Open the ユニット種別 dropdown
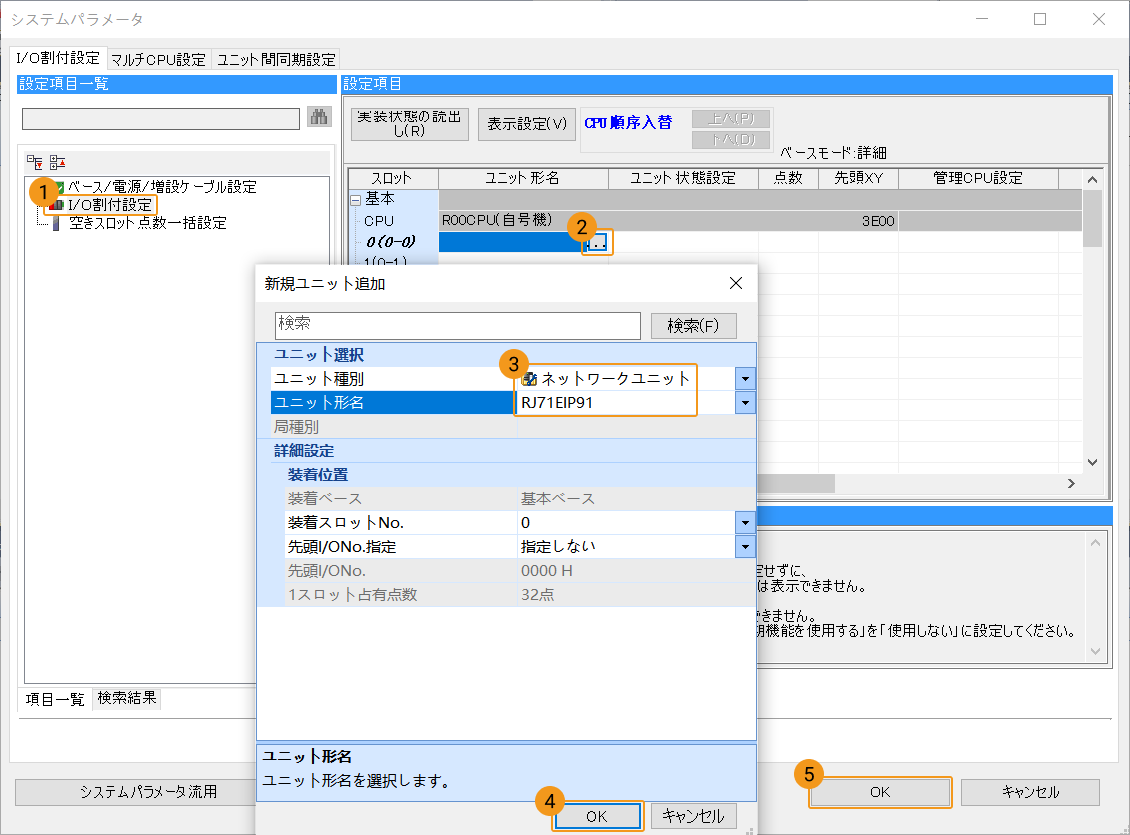1130x835 pixels. (x=744, y=379)
